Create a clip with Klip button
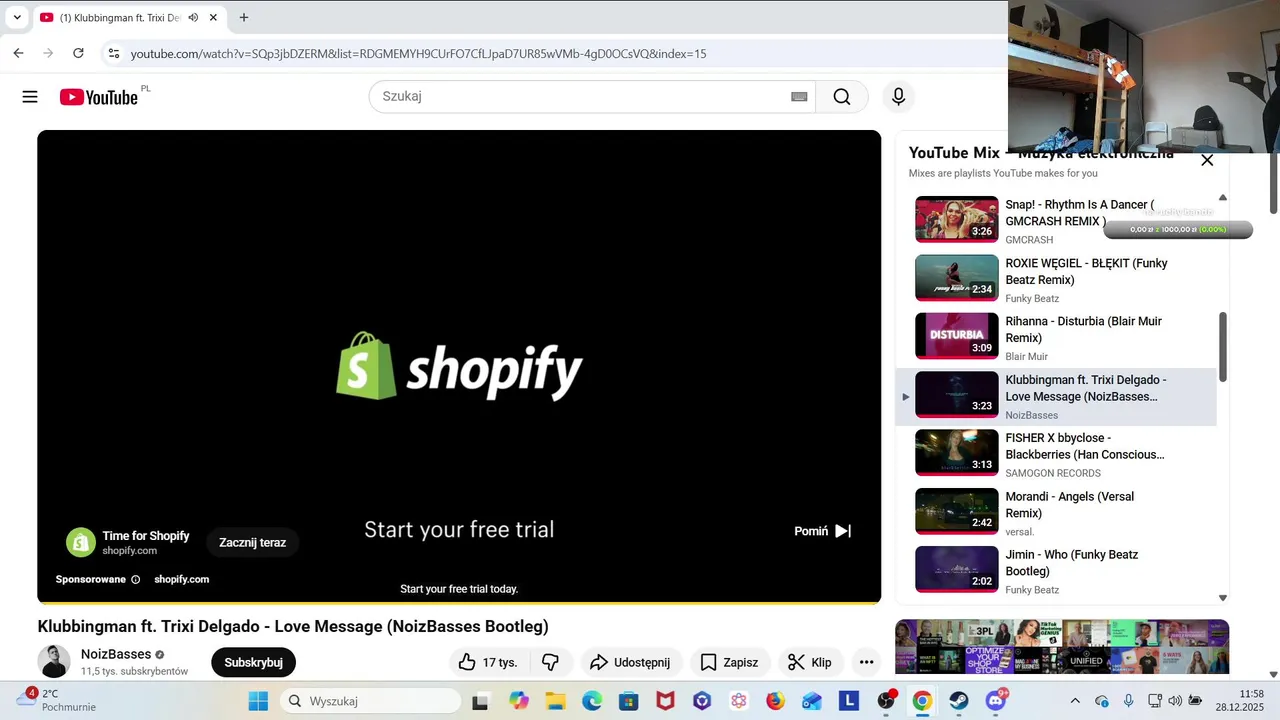 point(810,662)
